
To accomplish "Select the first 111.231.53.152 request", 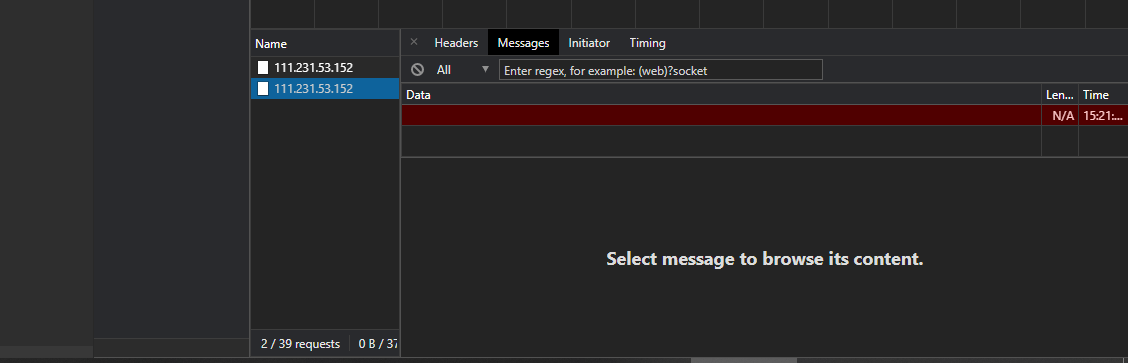I will click(325, 68).
